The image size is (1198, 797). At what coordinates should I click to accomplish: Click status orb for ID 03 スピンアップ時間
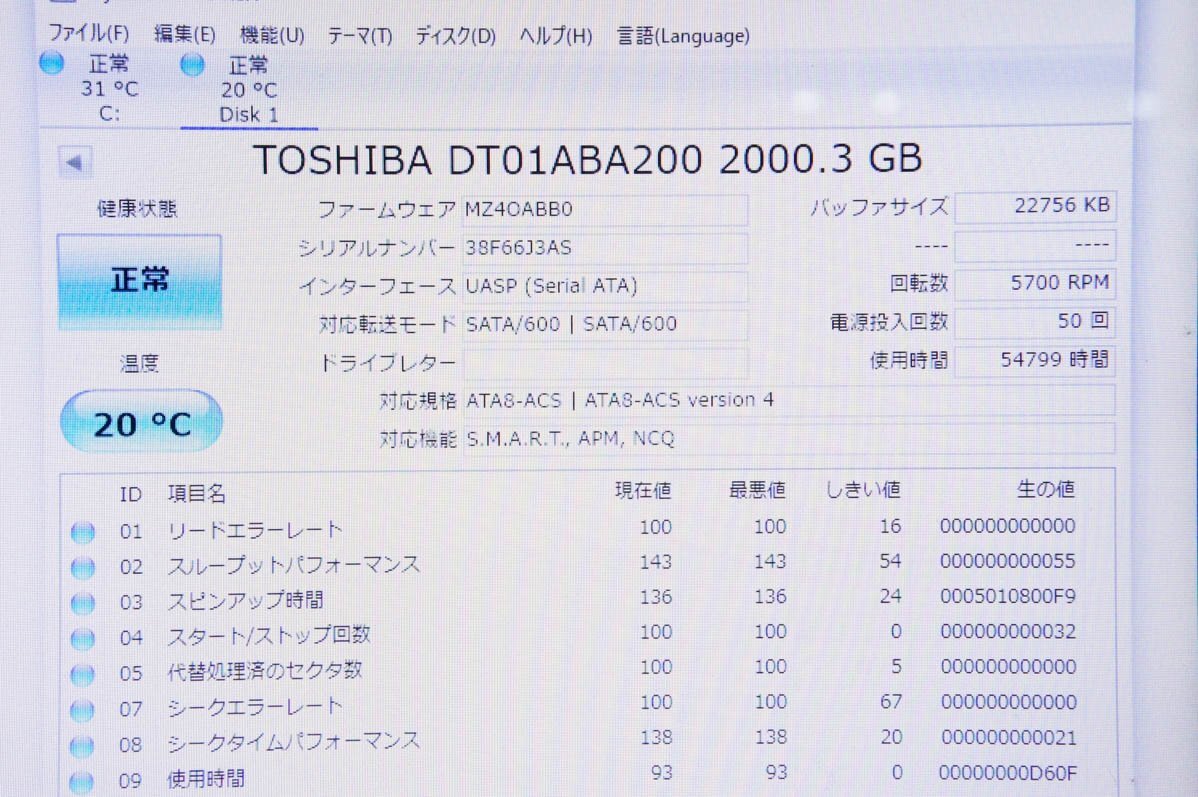83,603
